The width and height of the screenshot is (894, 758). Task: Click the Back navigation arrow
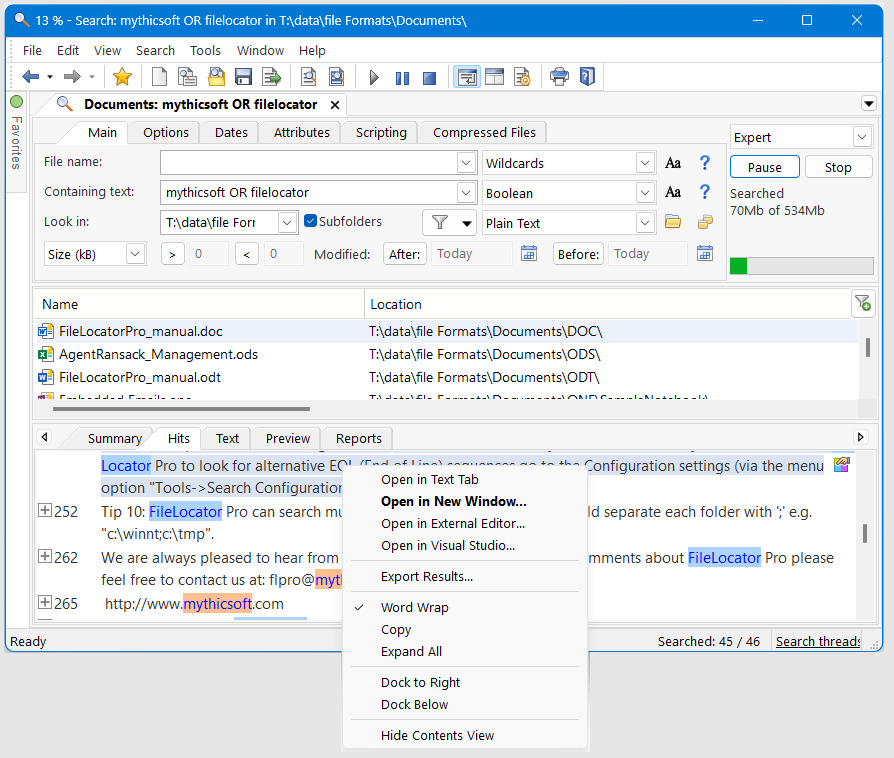coord(30,76)
